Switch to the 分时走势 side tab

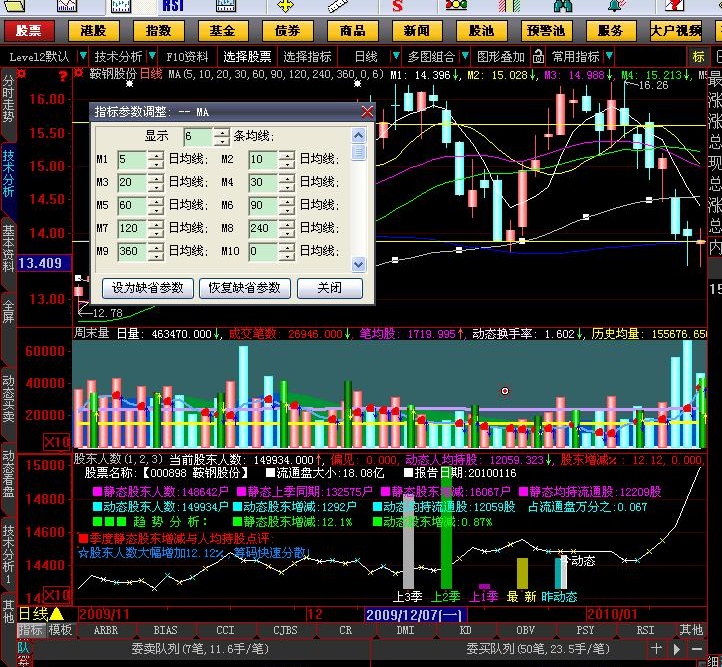point(8,104)
